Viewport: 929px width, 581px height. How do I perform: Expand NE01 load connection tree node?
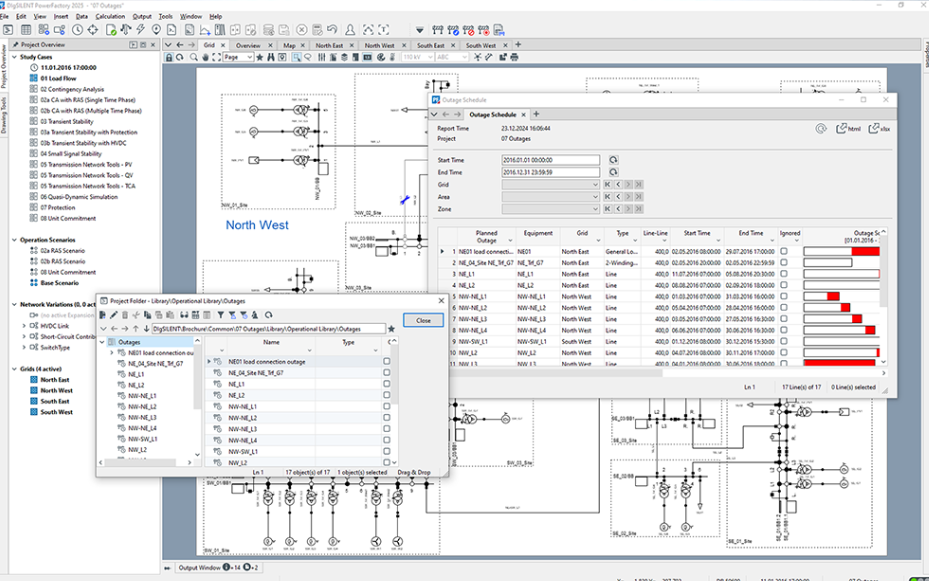[112, 353]
